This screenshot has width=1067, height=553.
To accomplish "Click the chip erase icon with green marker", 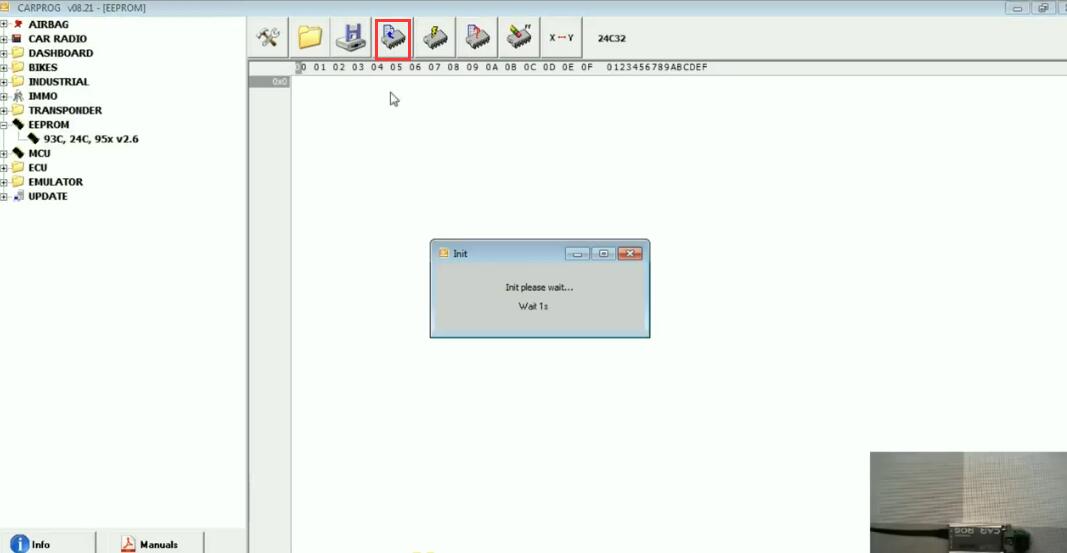I will (x=519, y=37).
